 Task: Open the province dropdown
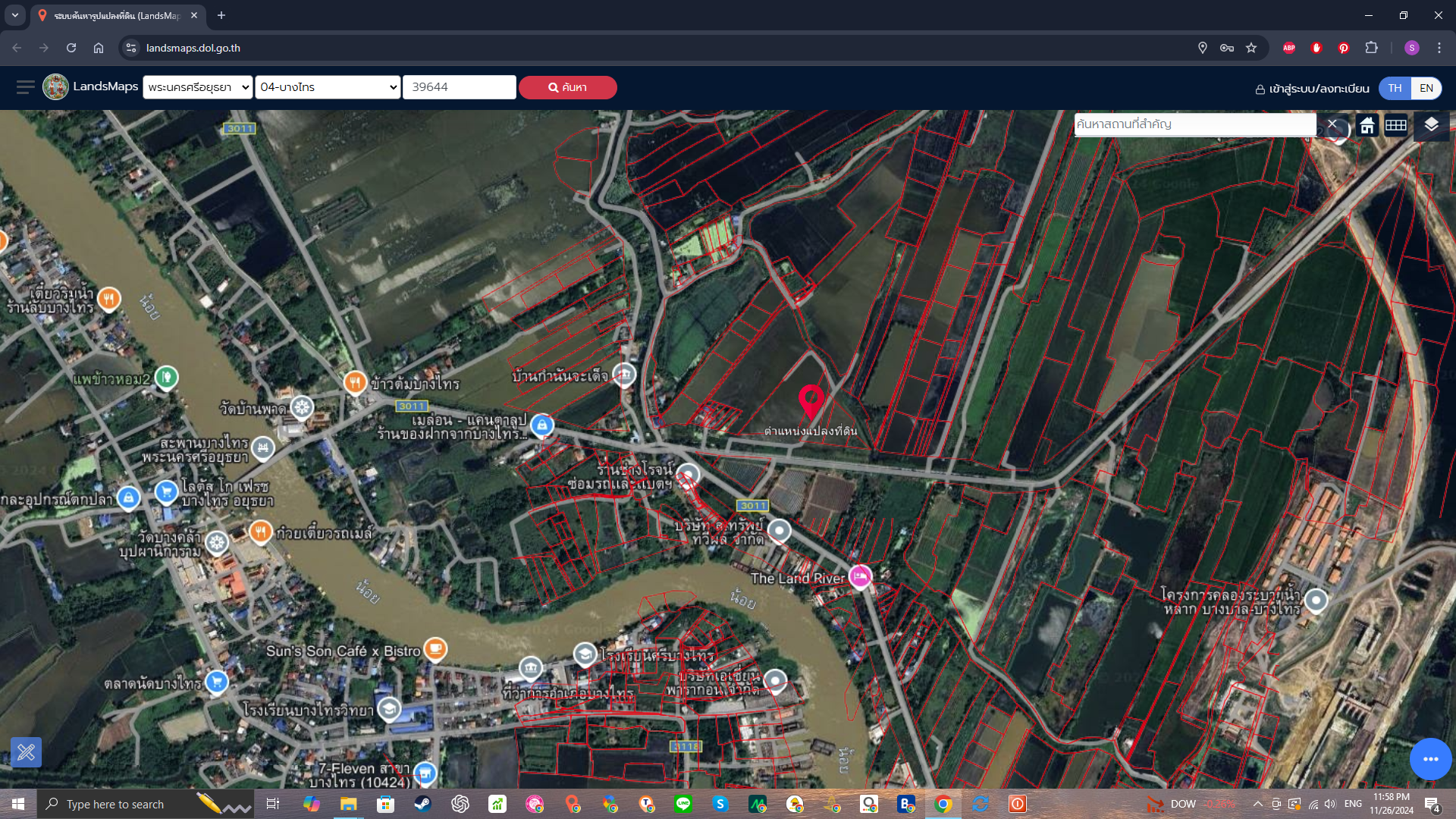point(198,87)
